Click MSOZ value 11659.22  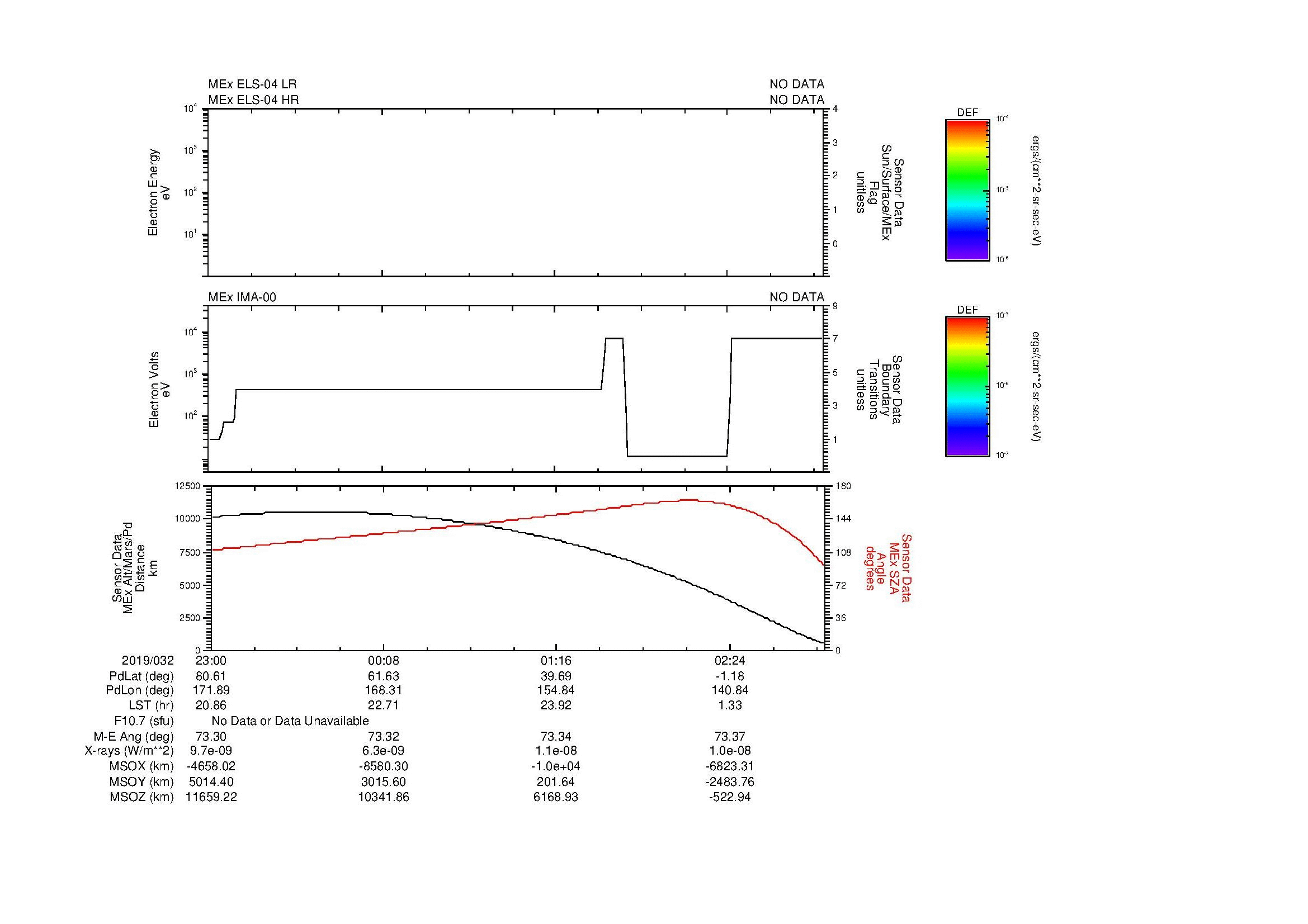click(x=211, y=797)
